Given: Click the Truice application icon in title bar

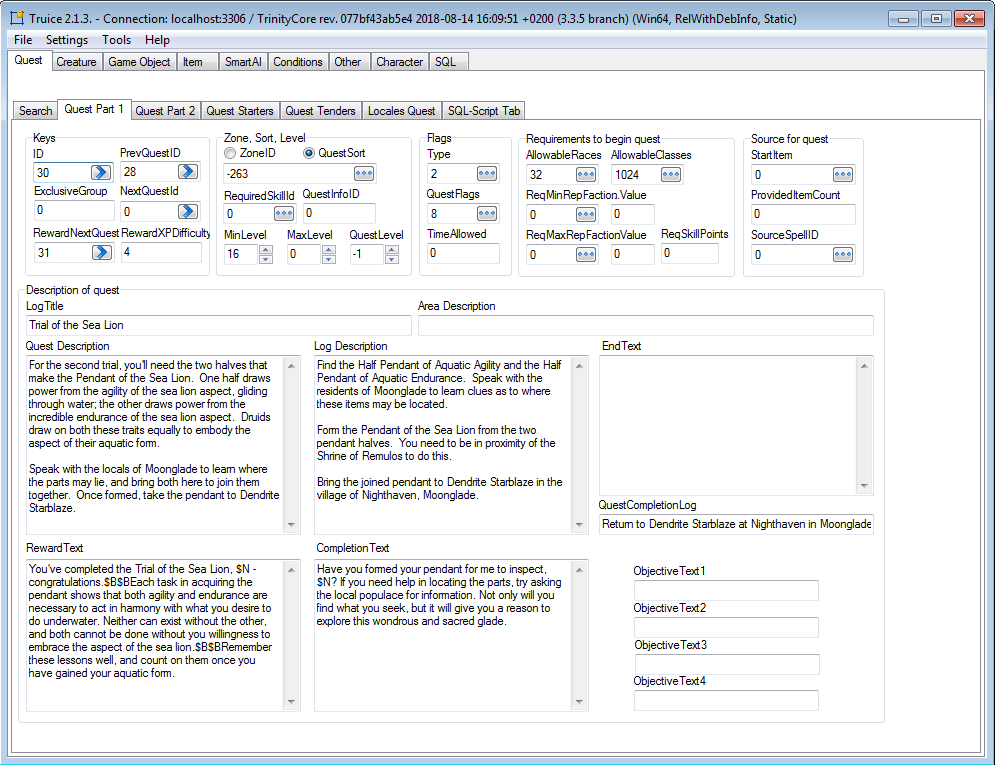Looking at the screenshot, I should click(x=17, y=18).
